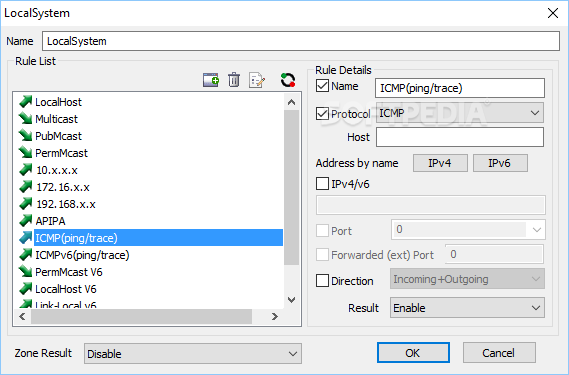The width and height of the screenshot is (569, 375).
Task: Click the Add new rule icon
Action: pos(211,80)
